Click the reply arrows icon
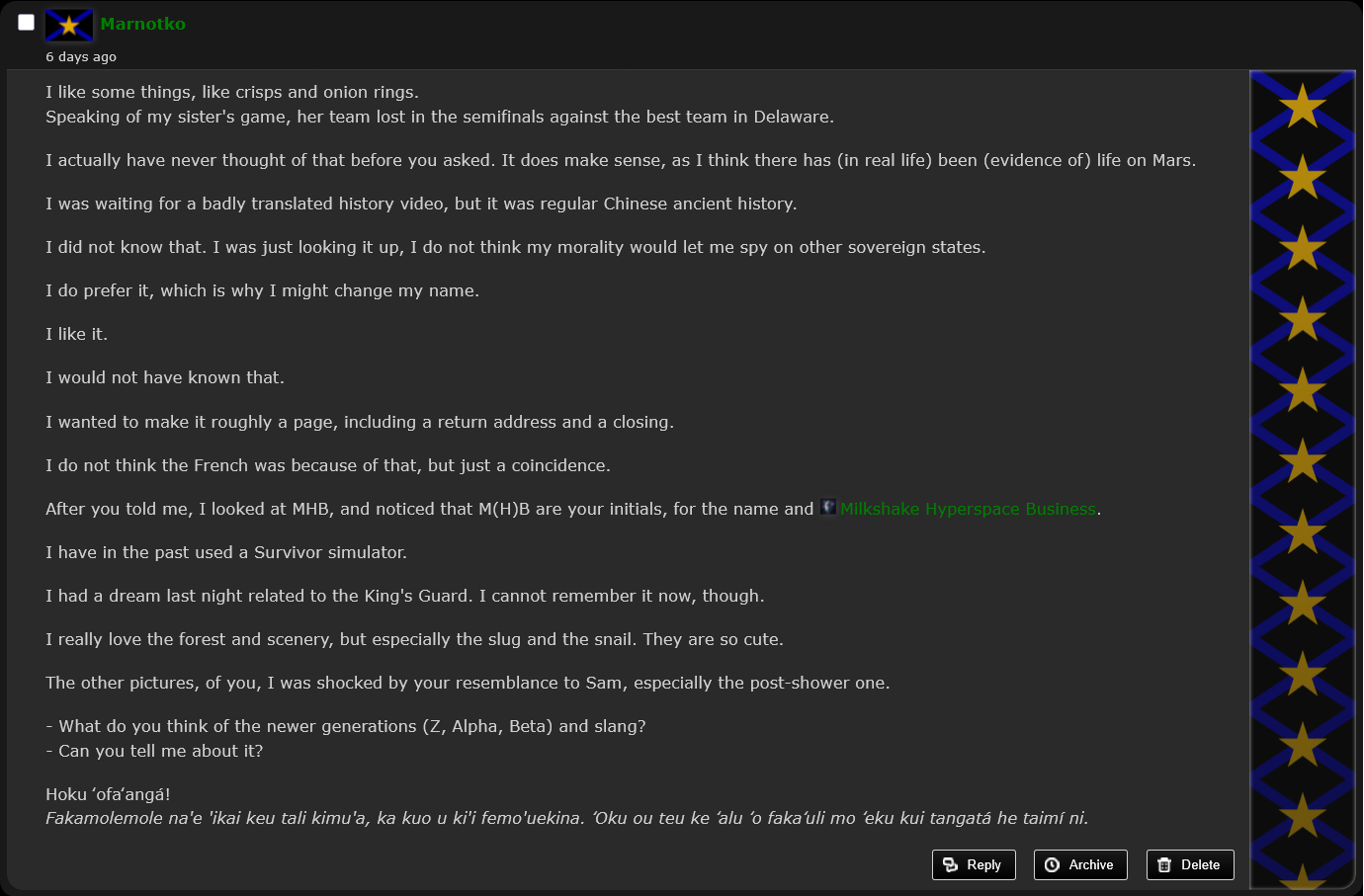This screenshot has width=1364, height=896. 951,864
